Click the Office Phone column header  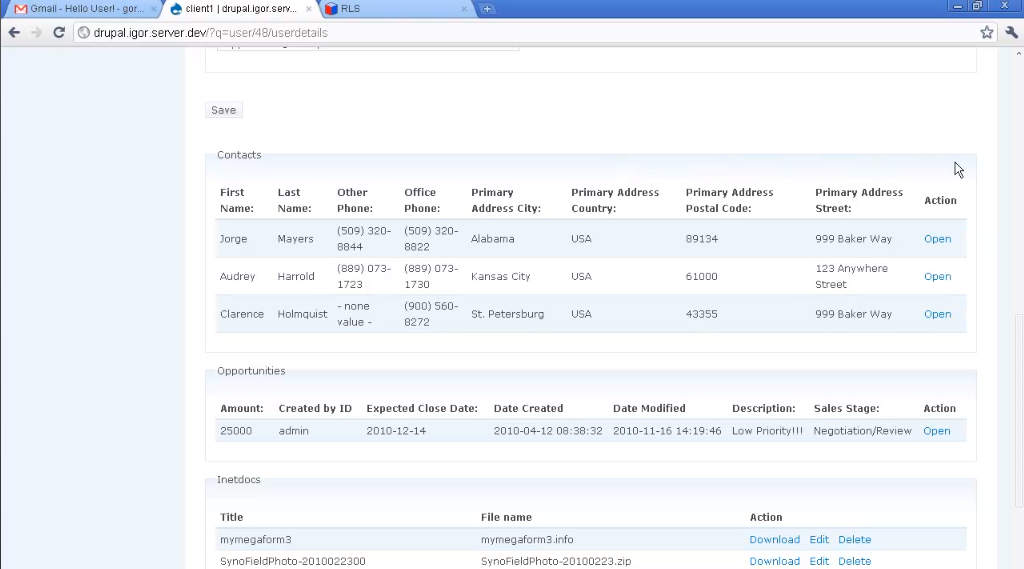pos(422,200)
